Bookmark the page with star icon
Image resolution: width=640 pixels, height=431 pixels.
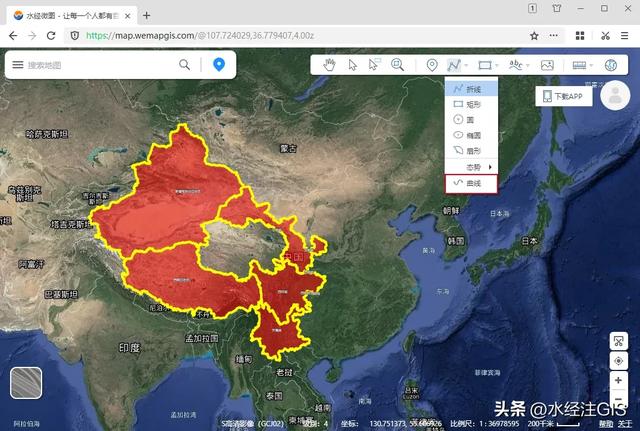click(534, 36)
